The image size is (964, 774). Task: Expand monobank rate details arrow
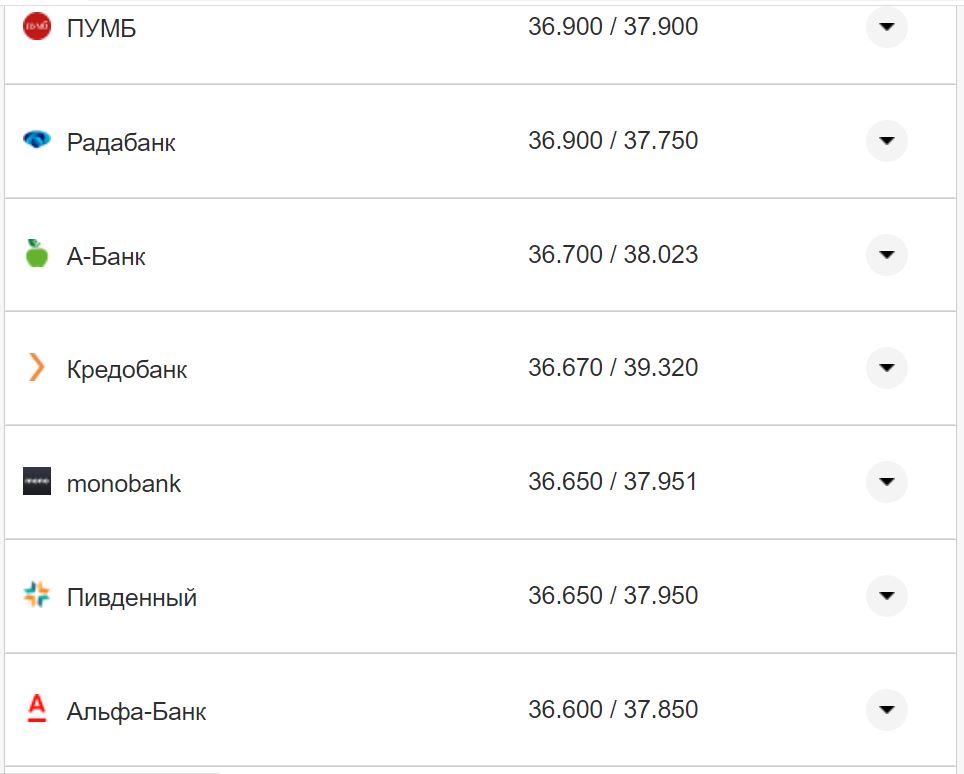tap(886, 482)
